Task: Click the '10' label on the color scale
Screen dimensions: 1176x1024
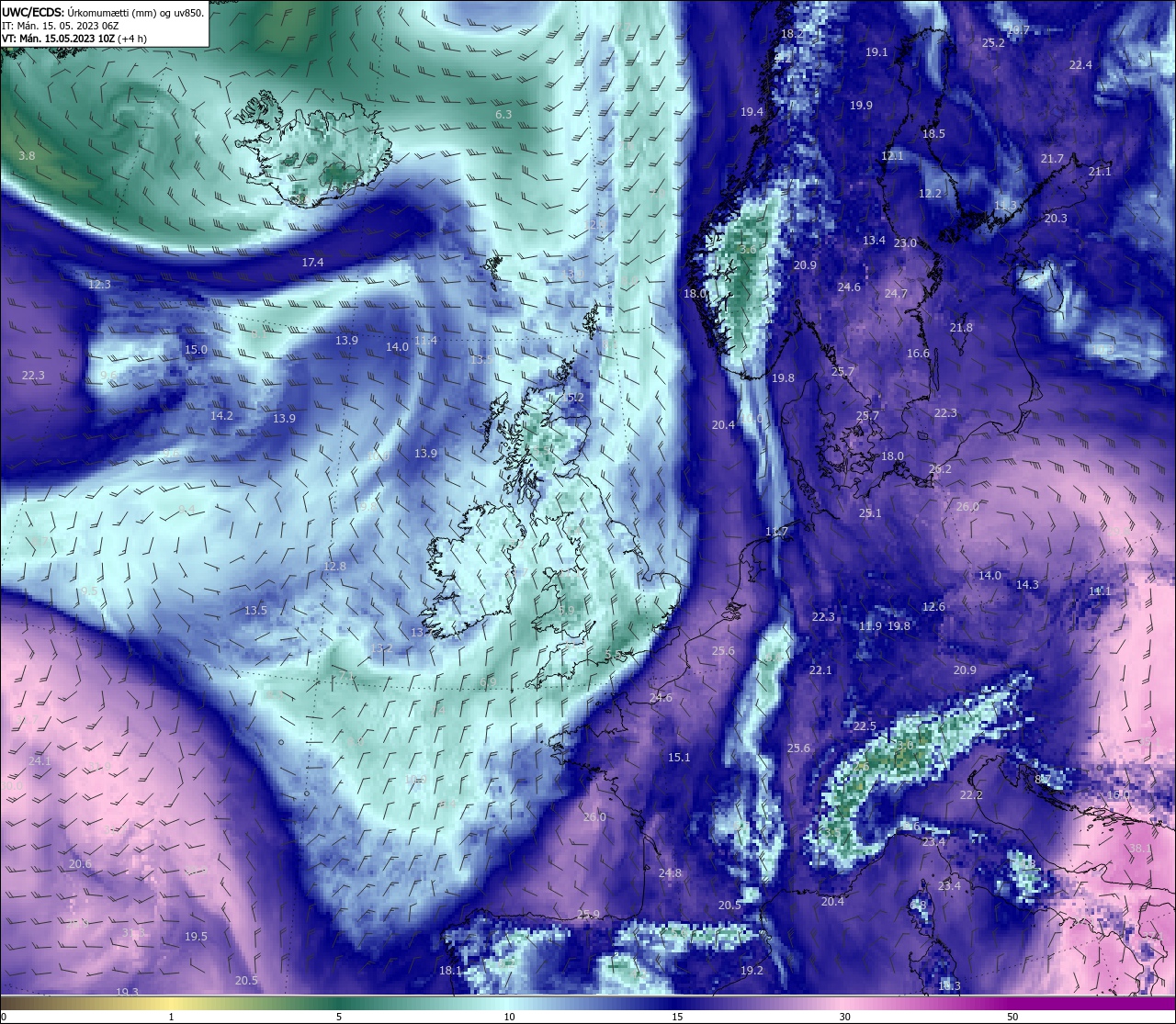Action: (509, 1017)
